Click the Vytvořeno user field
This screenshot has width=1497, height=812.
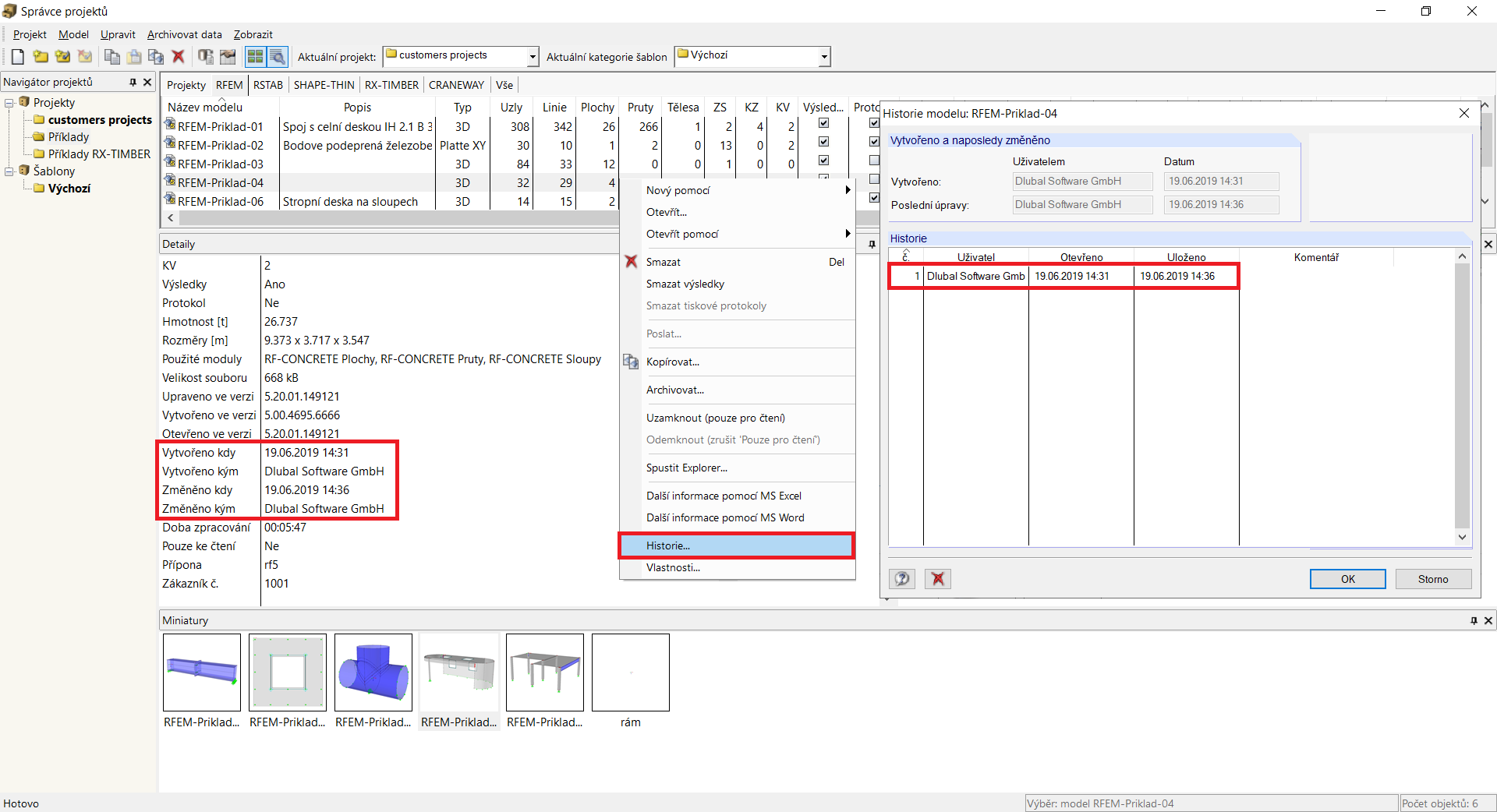point(1082,181)
